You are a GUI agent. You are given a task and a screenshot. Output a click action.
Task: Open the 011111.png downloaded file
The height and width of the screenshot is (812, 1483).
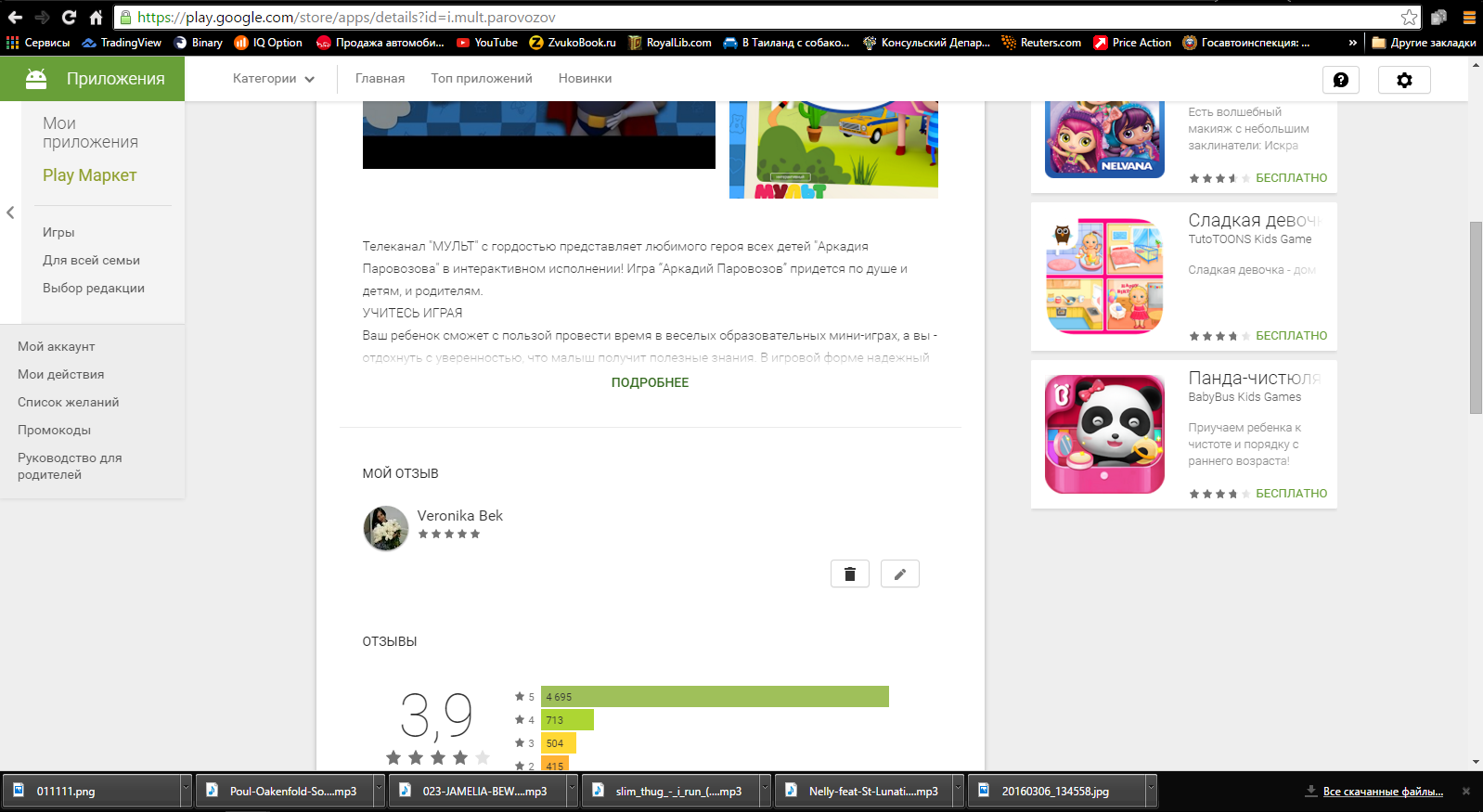(93, 791)
